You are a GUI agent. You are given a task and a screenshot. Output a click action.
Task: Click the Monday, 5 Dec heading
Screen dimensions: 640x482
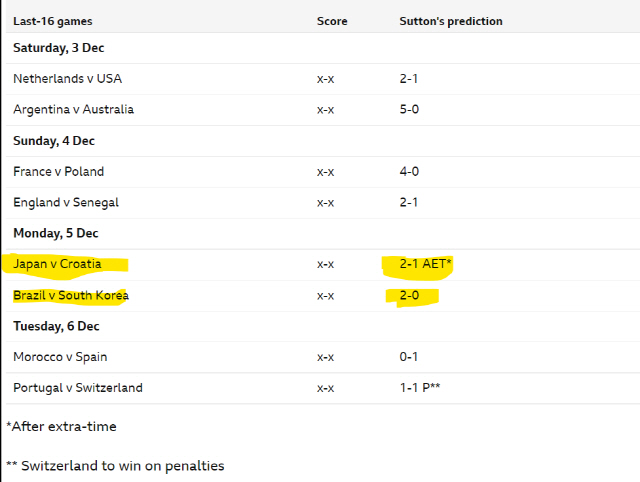pyautogui.click(x=56, y=233)
